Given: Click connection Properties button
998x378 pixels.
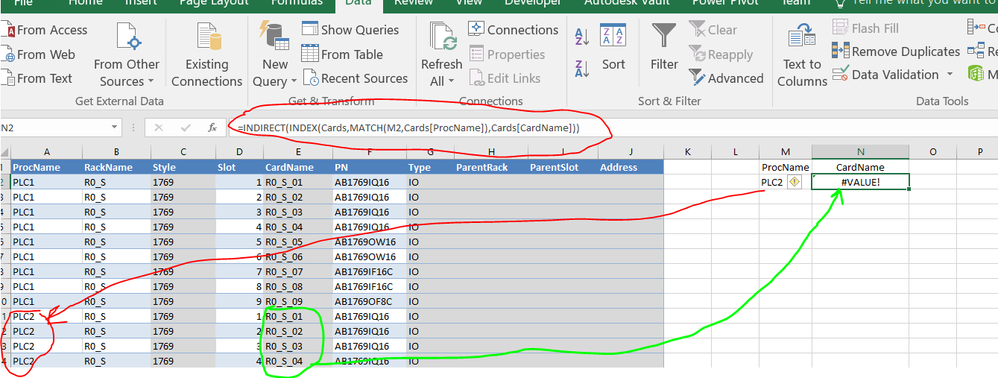Looking at the screenshot, I should point(507,55).
